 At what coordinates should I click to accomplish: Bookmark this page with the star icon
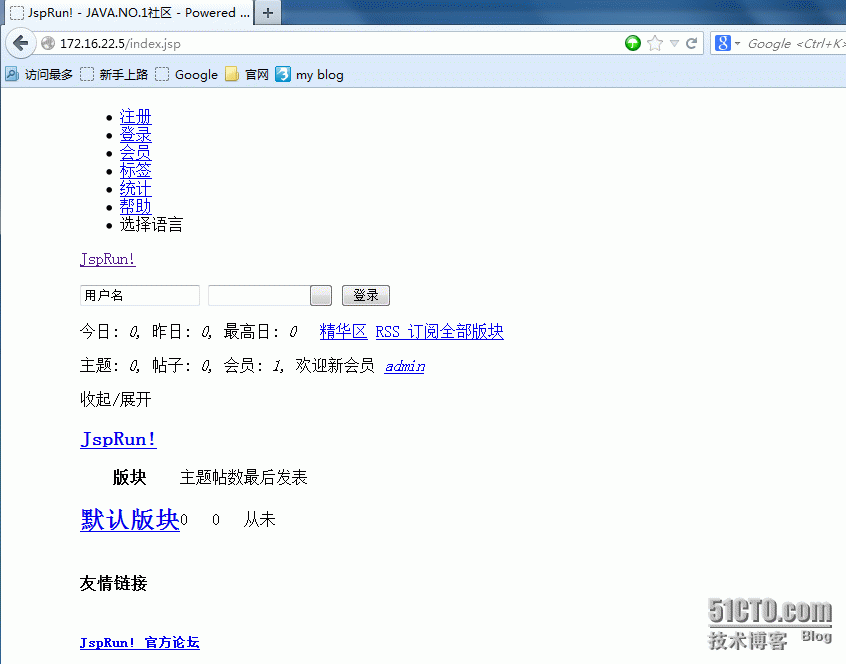(655, 43)
